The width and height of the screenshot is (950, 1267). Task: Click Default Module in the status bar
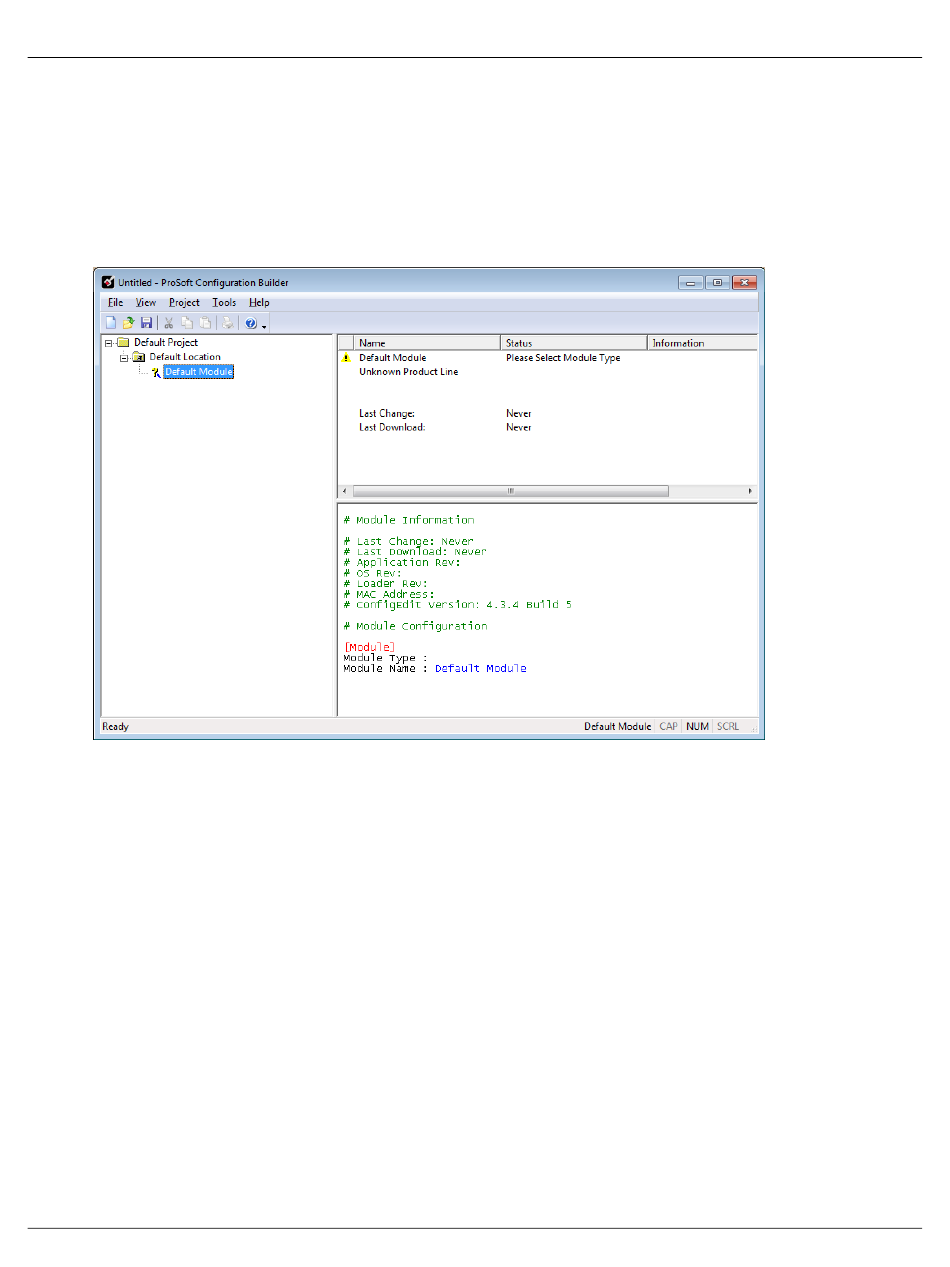pos(617,727)
